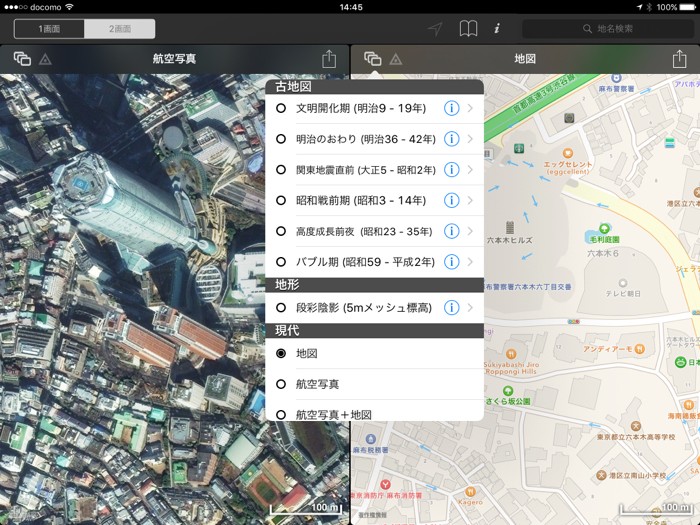This screenshot has height=525, width=700.
Task: Expand chevron for バブル期 row
Action: pos(471,262)
